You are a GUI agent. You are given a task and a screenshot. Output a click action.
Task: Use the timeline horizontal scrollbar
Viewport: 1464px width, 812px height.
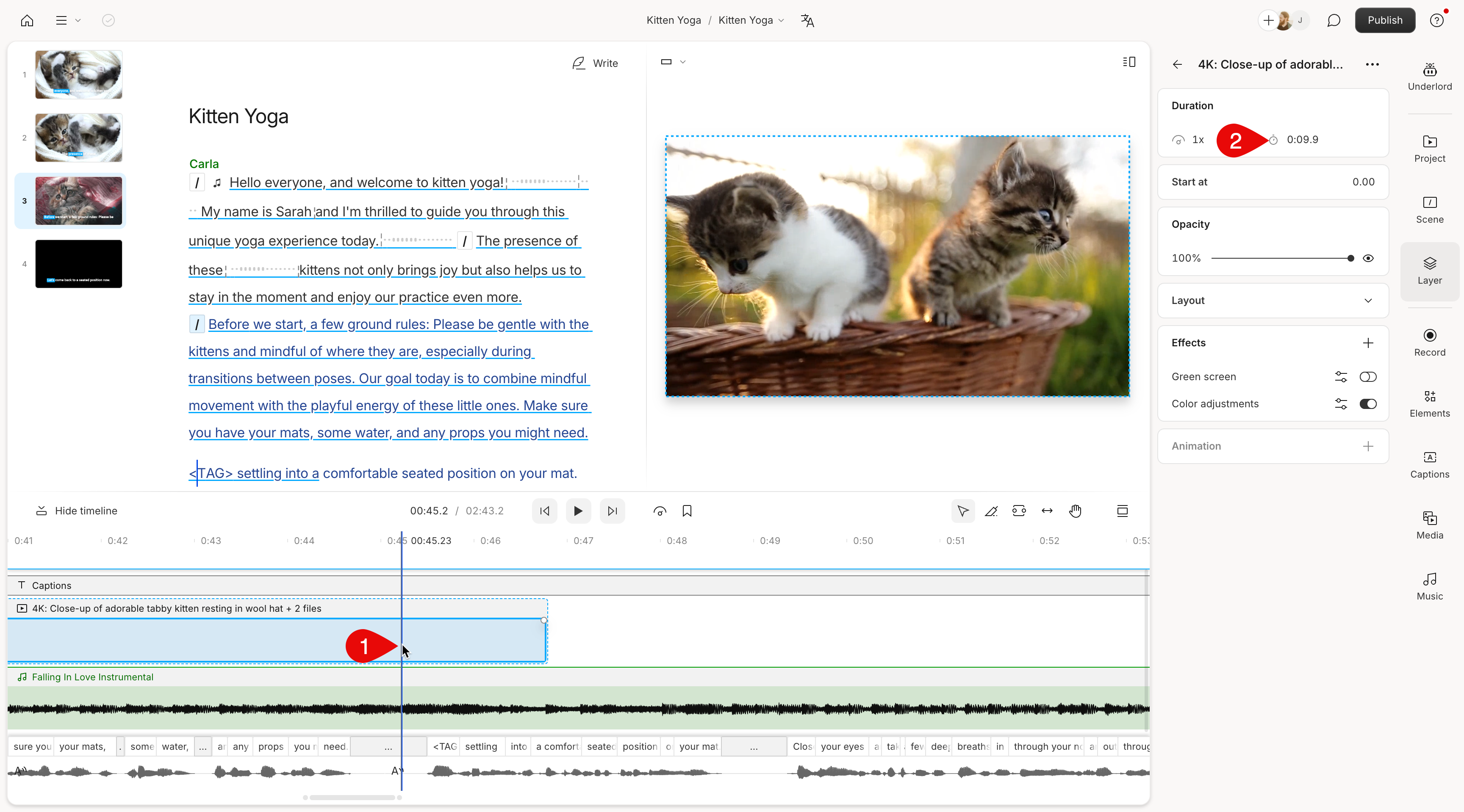(x=352, y=798)
